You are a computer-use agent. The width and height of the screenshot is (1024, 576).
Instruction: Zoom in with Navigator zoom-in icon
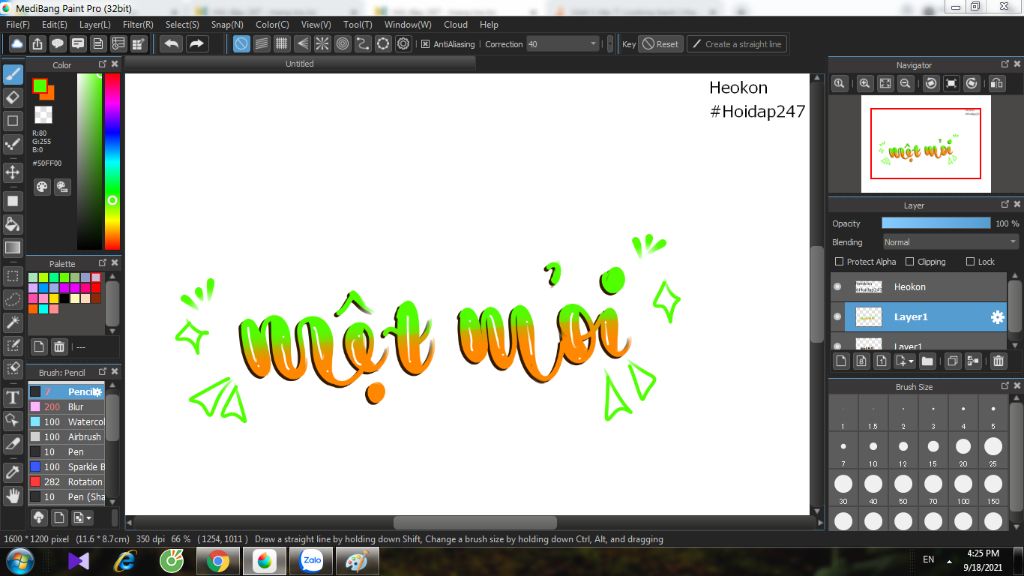pyautogui.click(x=865, y=84)
